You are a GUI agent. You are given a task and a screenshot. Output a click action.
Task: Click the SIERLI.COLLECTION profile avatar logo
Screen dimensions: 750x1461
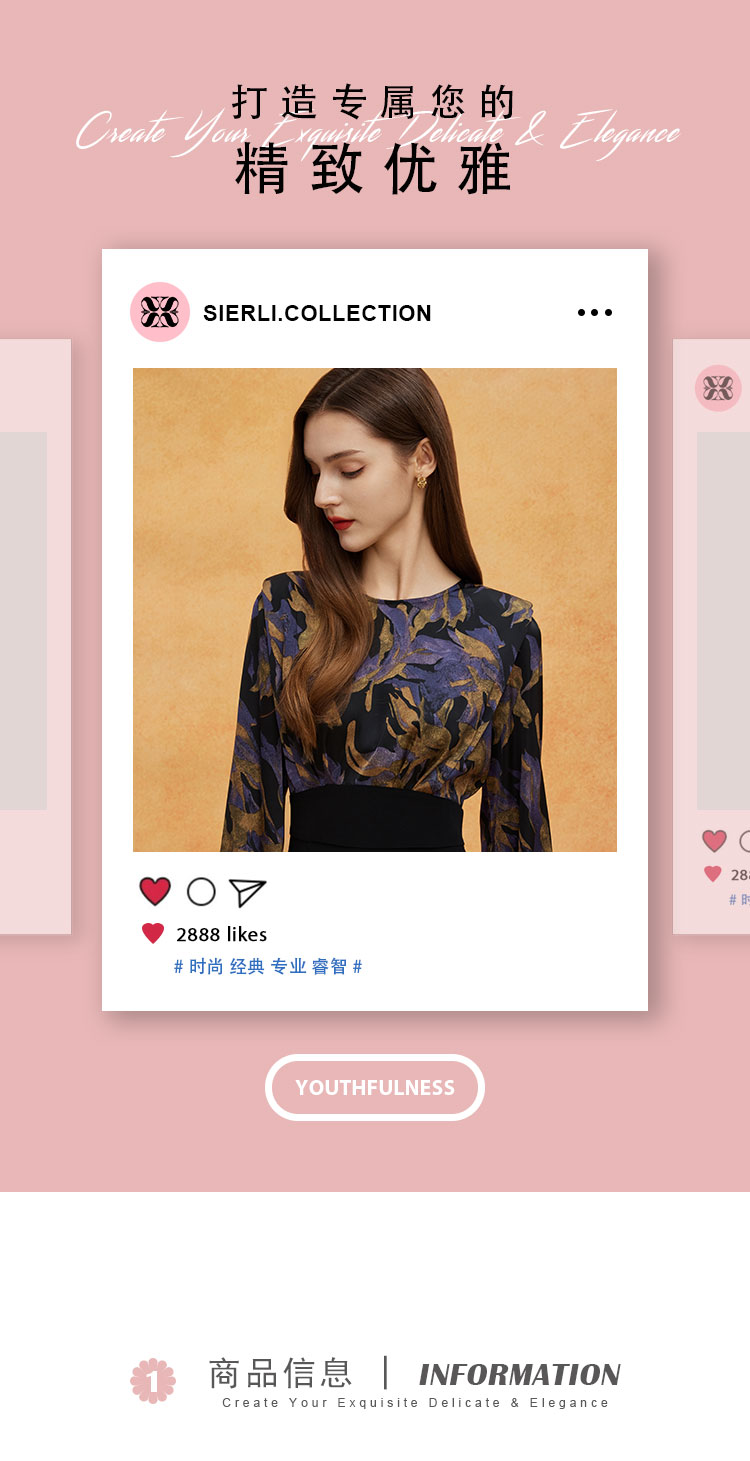pyautogui.click(x=160, y=312)
